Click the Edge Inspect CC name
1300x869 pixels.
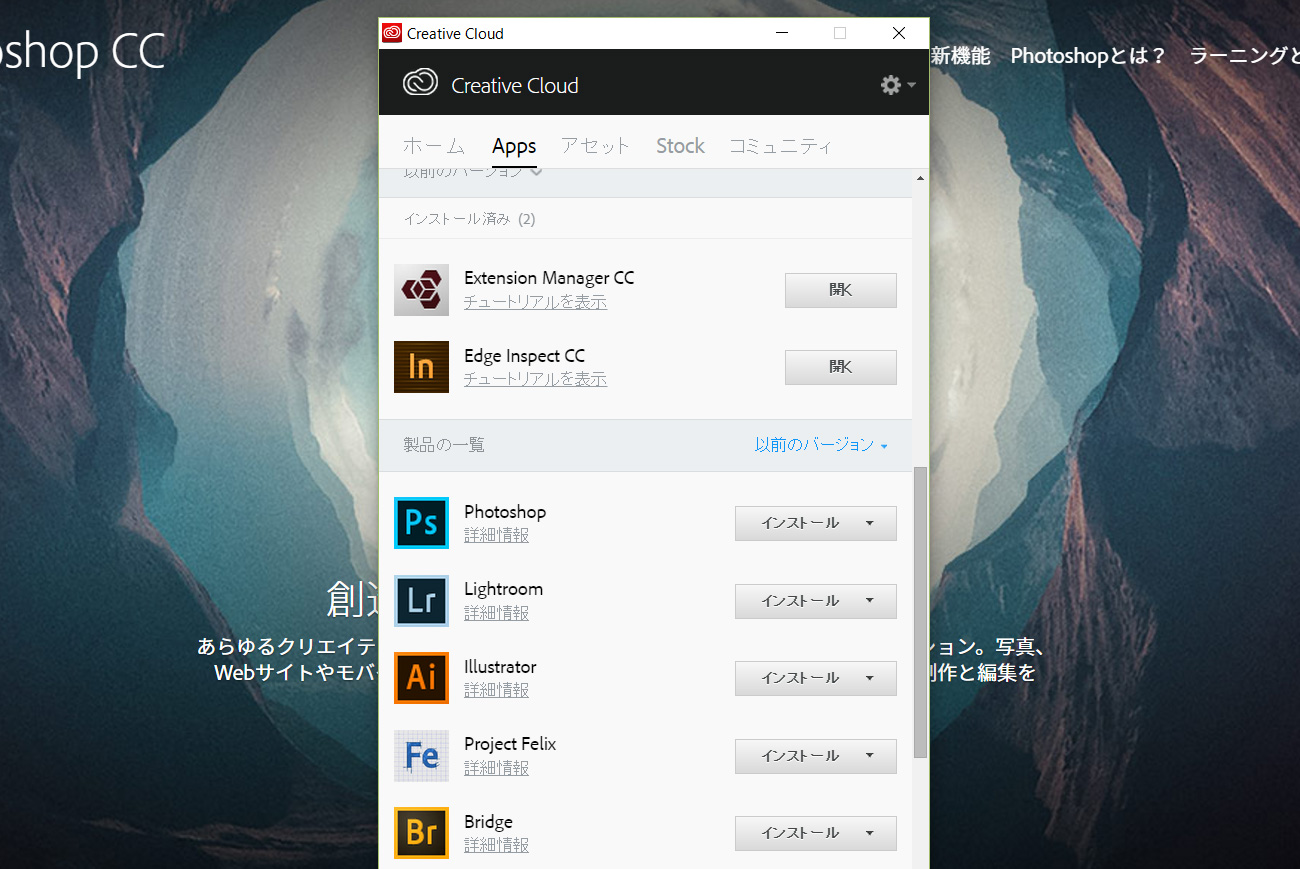pos(524,356)
